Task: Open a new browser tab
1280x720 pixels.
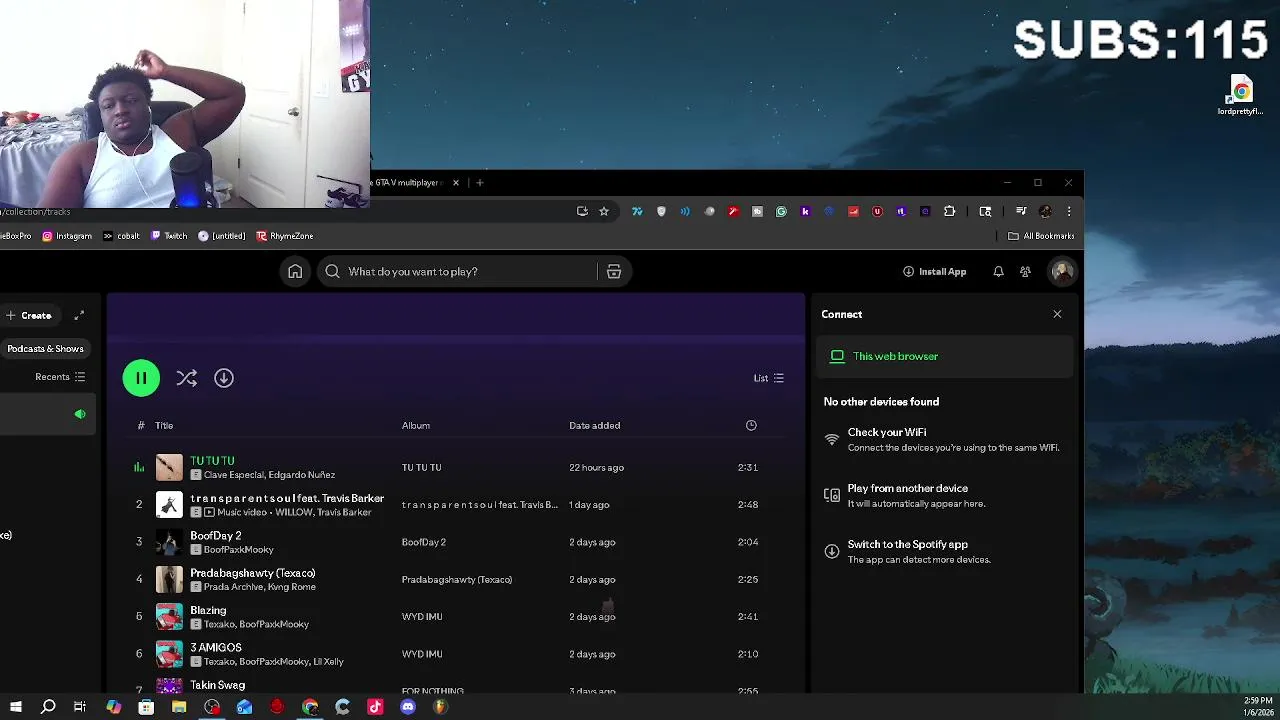Action: pos(480,183)
